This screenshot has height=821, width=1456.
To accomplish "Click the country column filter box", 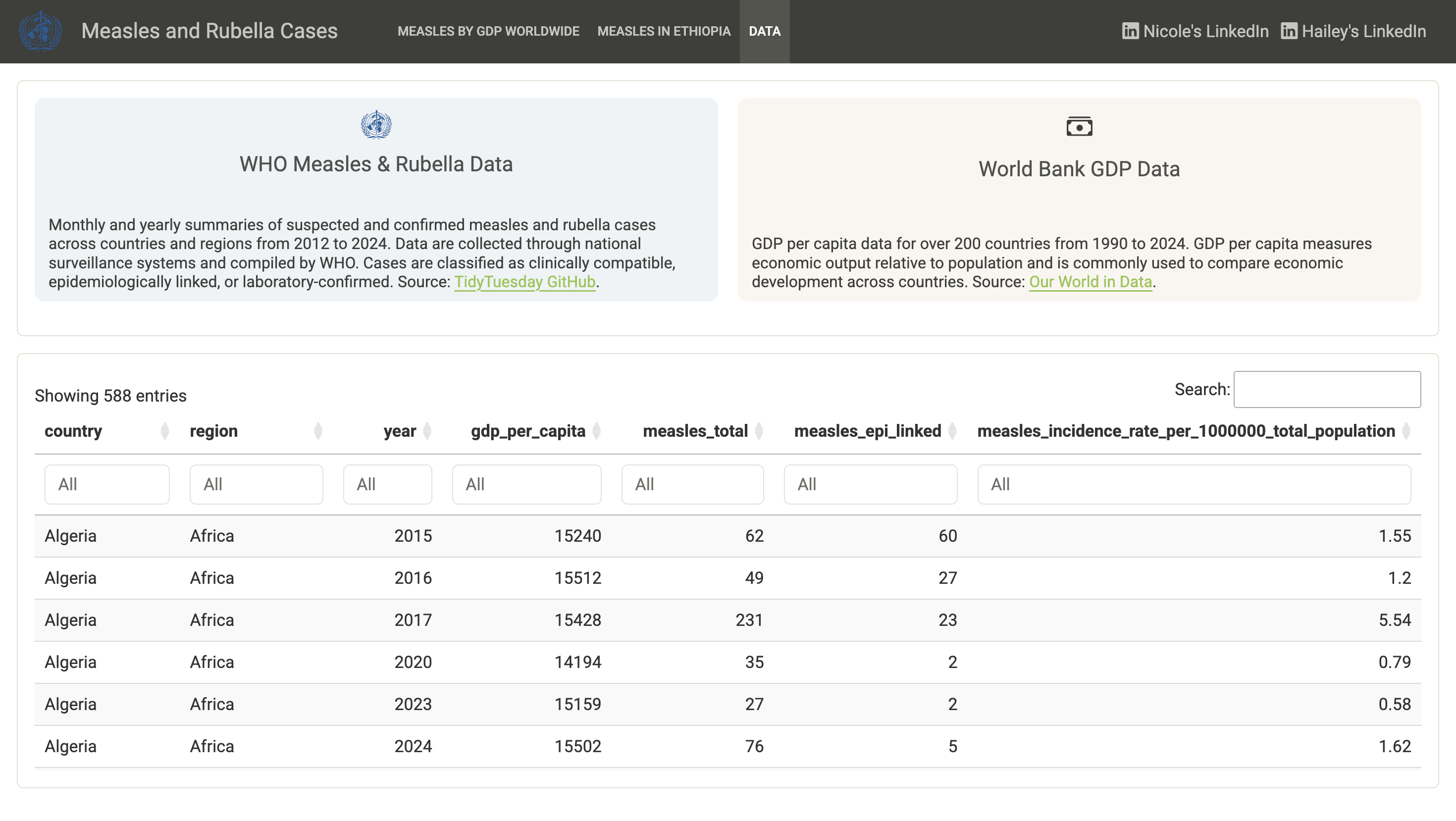I will tap(107, 484).
